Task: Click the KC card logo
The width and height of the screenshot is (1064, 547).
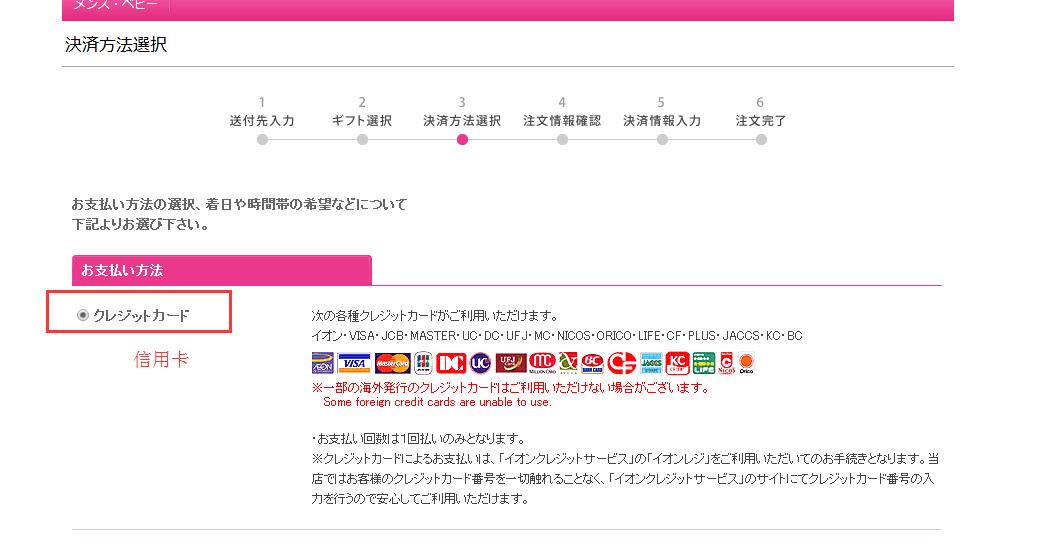Action: (x=677, y=362)
